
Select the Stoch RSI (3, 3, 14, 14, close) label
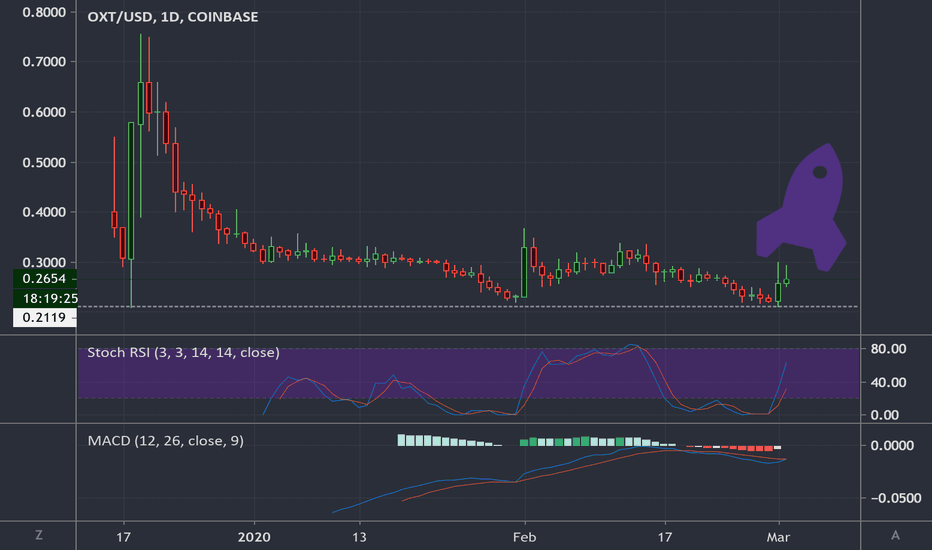coord(183,353)
